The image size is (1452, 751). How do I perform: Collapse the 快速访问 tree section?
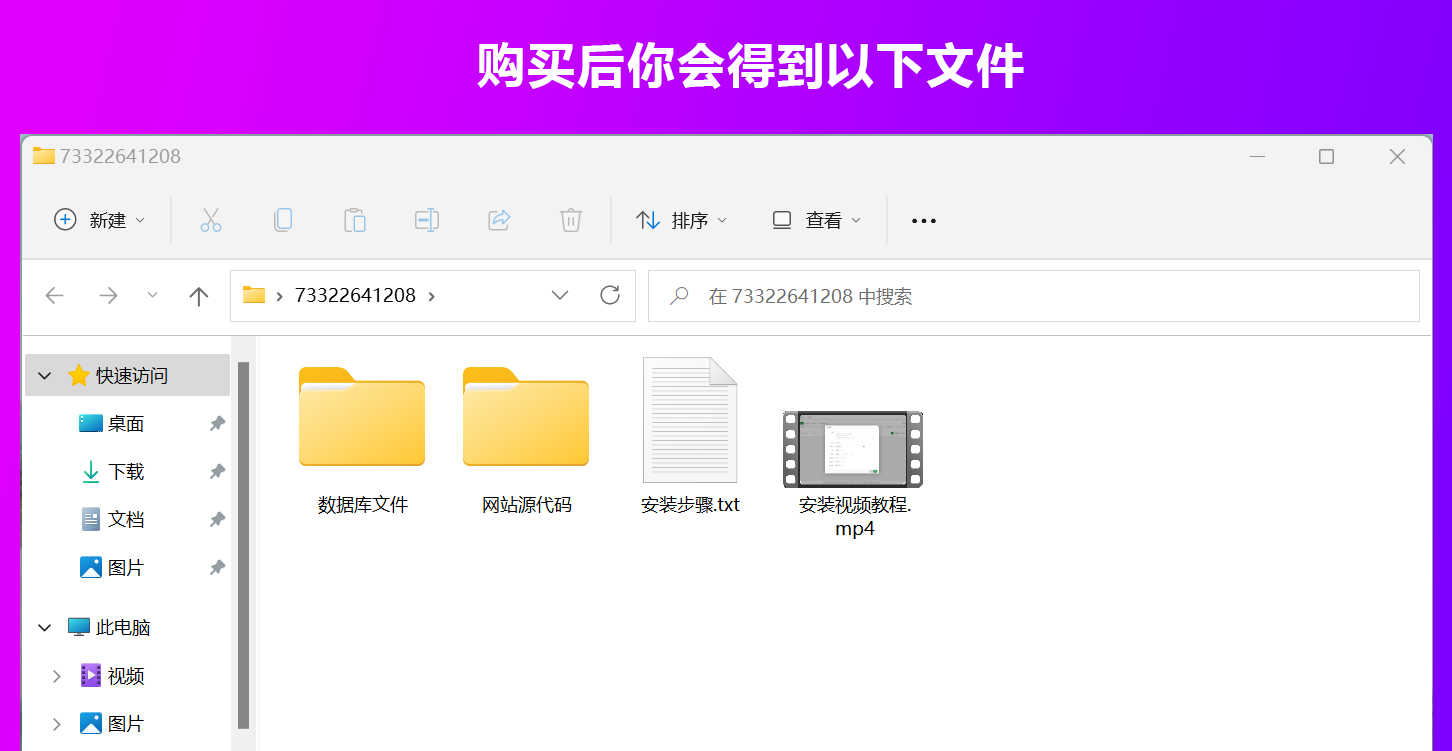coord(45,376)
